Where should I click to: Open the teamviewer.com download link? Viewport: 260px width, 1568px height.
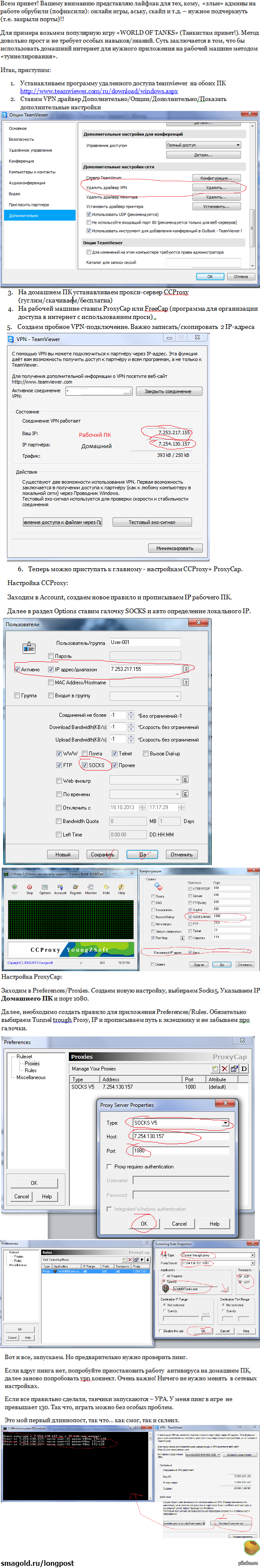coord(99,91)
